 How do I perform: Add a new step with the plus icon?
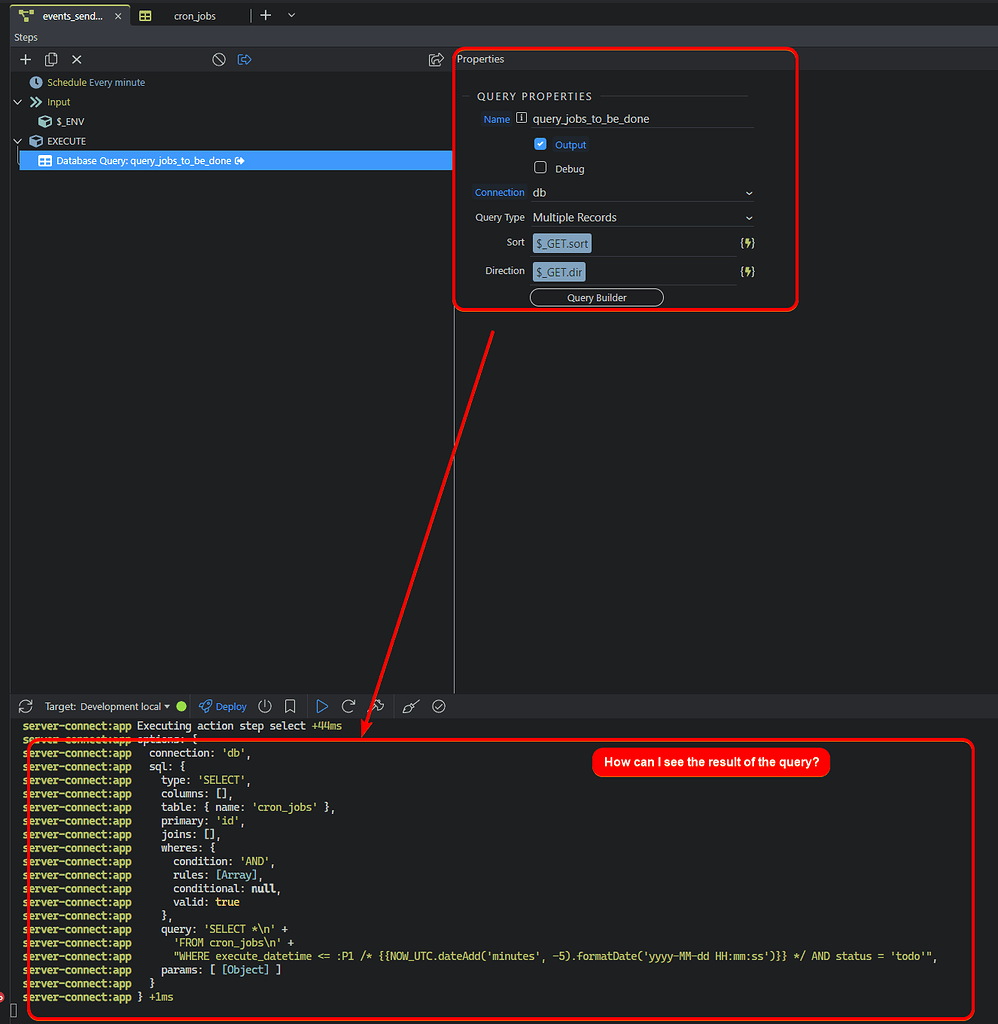pyautogui.click(x=25, y=59)
